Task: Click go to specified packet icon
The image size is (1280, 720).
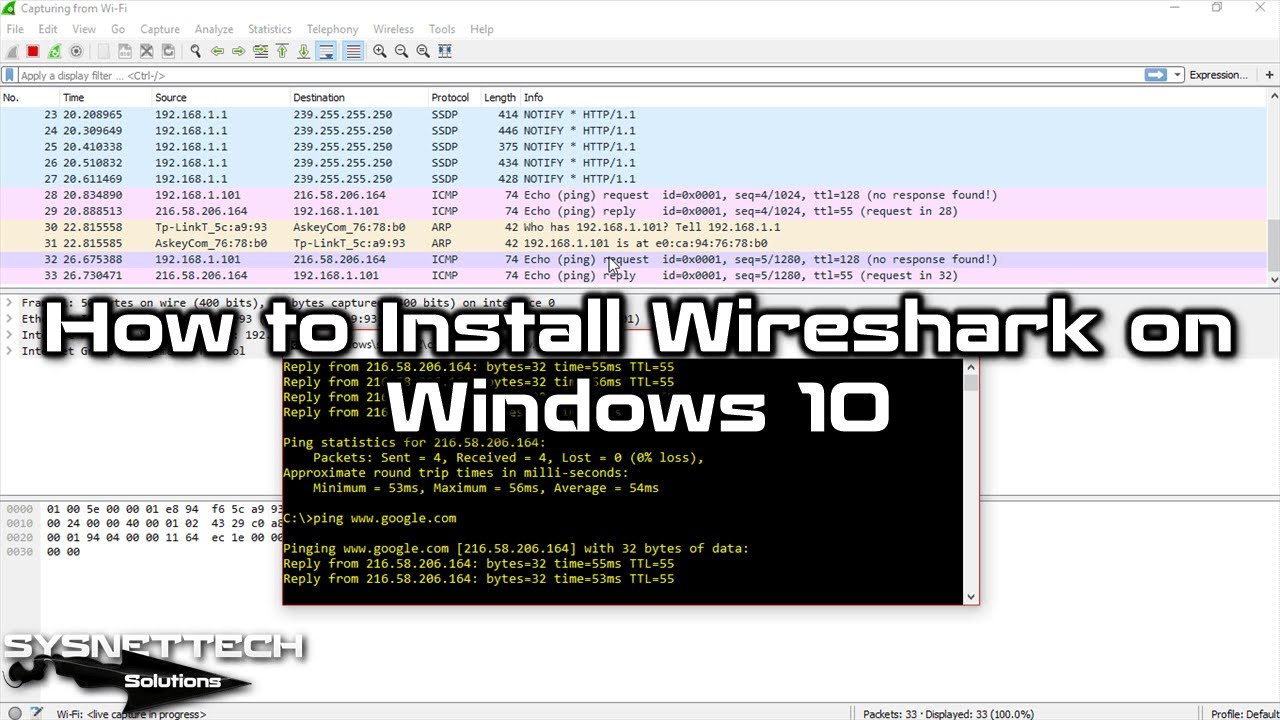Action: point(261,51)
